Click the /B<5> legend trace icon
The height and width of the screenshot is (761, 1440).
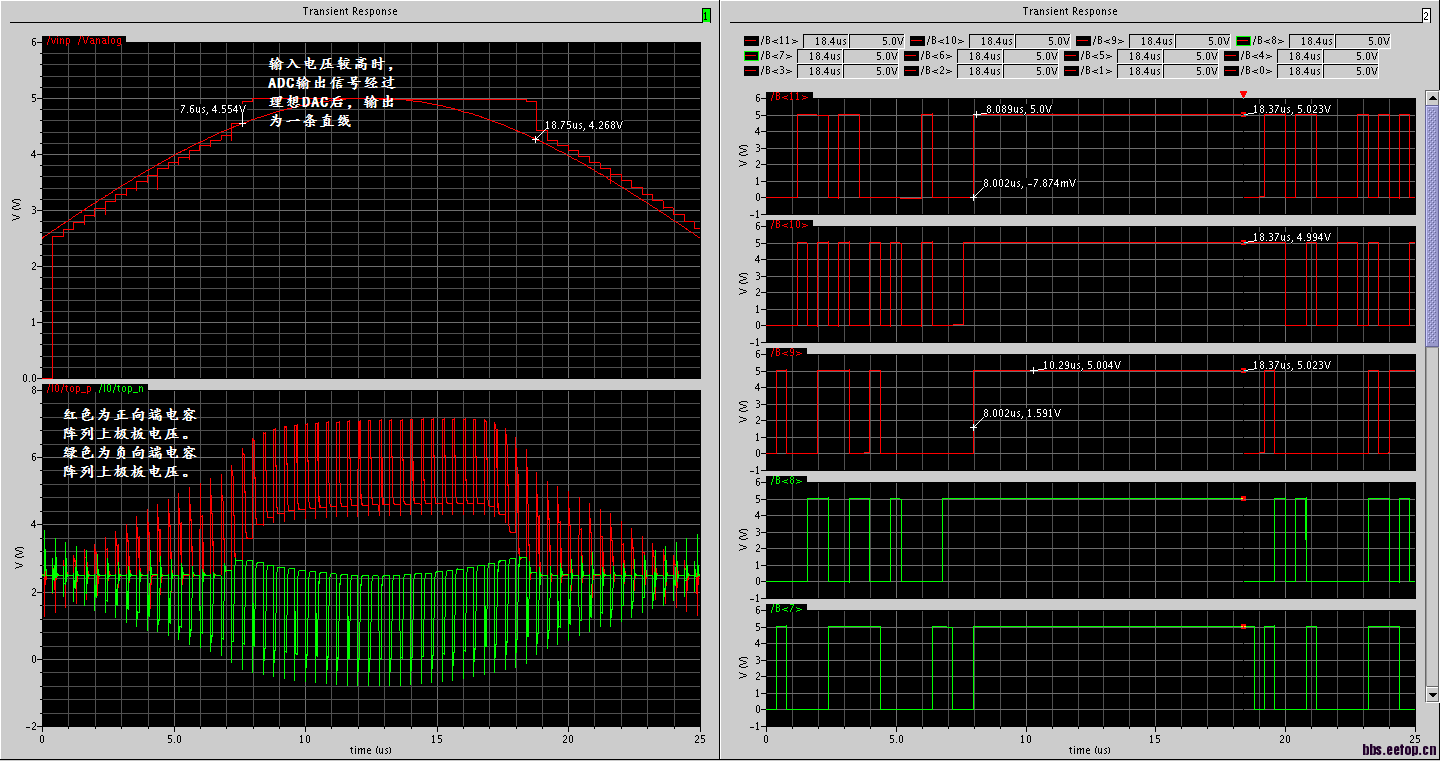point(1071,56)
